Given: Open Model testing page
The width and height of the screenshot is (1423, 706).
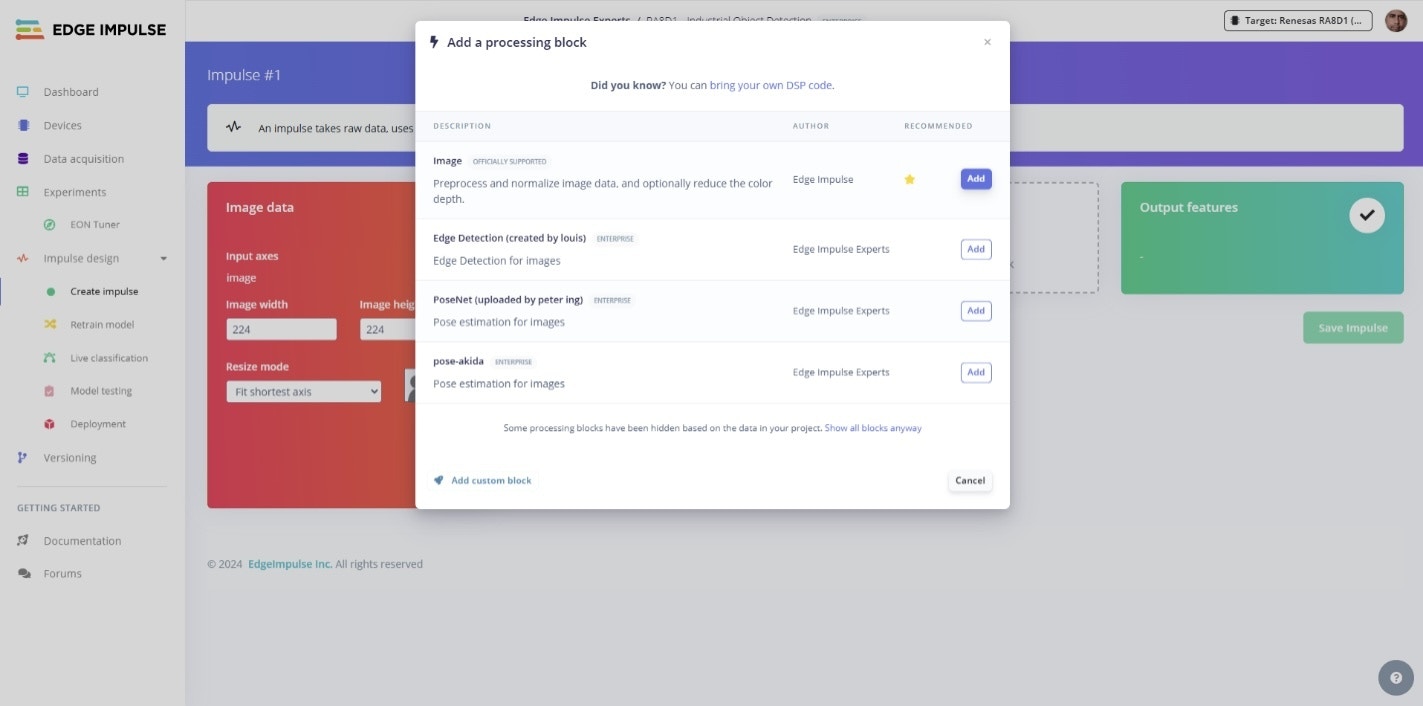Looking at the screenshot, I should point(101,391).
